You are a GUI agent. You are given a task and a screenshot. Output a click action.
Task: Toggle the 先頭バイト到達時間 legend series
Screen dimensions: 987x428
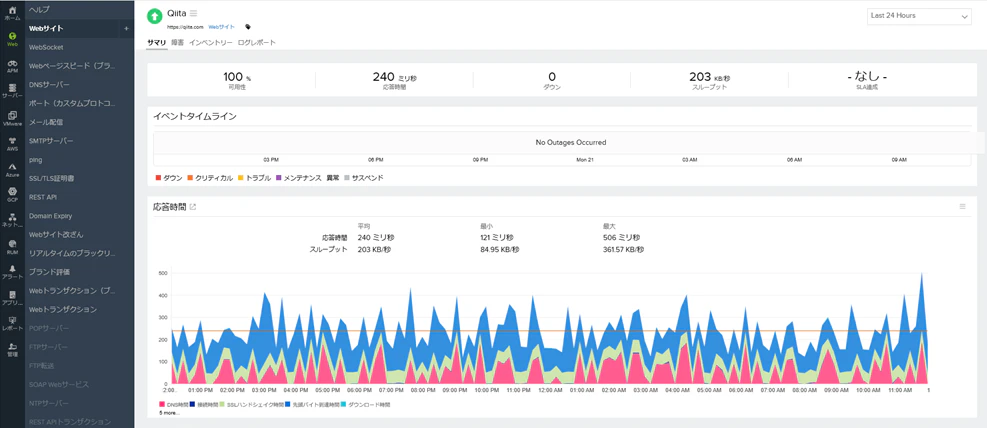pyautogui.click(x=312, y=404)
